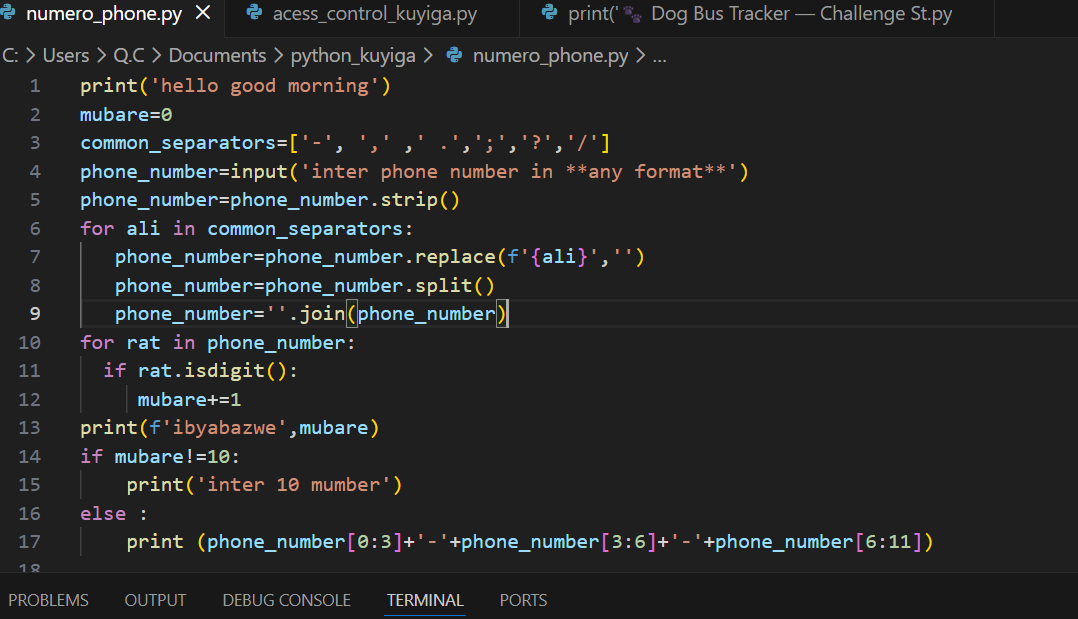Click the slice phone_number[6:11]

coord(819,543)
